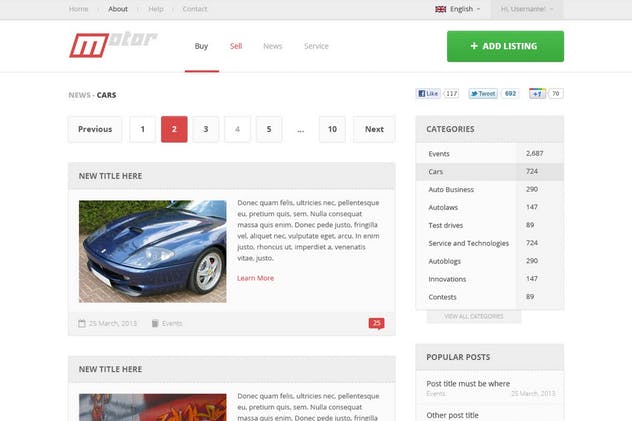Go to page 3
Screen dimensions: 632x421
(206, 129)
